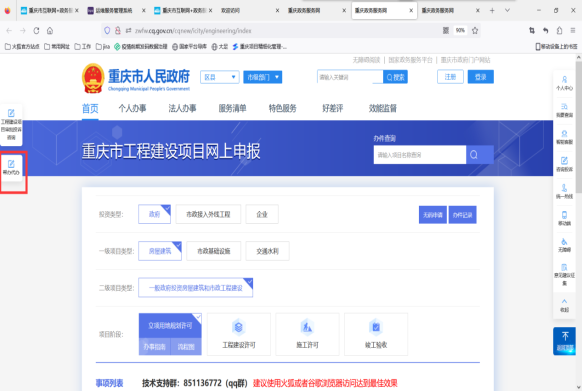Click the 注册 button
582x391 pixels.
coord(450,77)
